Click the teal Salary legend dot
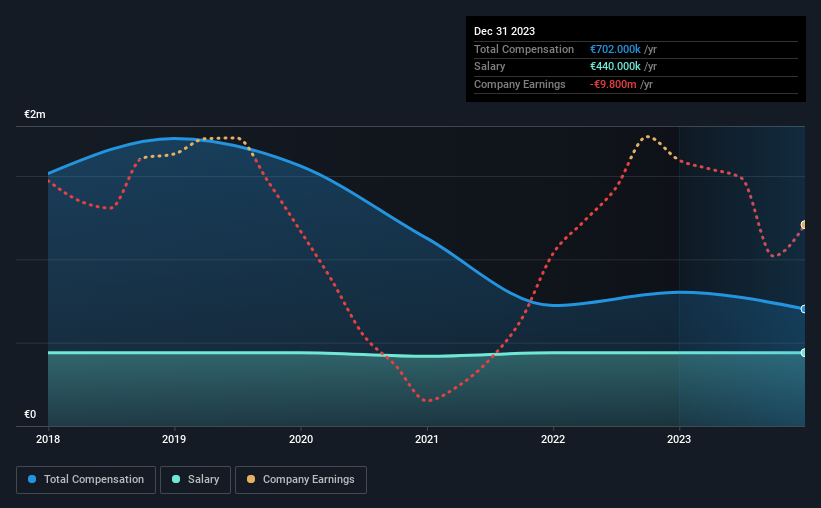This screenshot has height=508, width=821. click(x=176, y=479)
